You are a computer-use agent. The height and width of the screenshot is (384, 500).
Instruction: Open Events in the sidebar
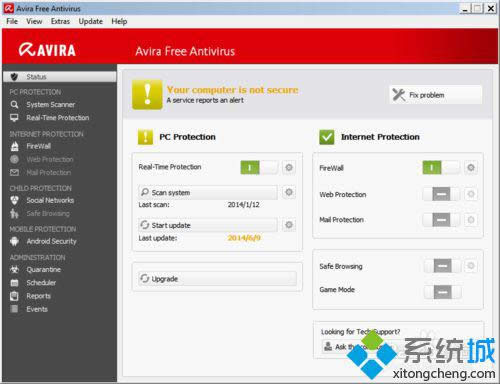pos(37,309)
